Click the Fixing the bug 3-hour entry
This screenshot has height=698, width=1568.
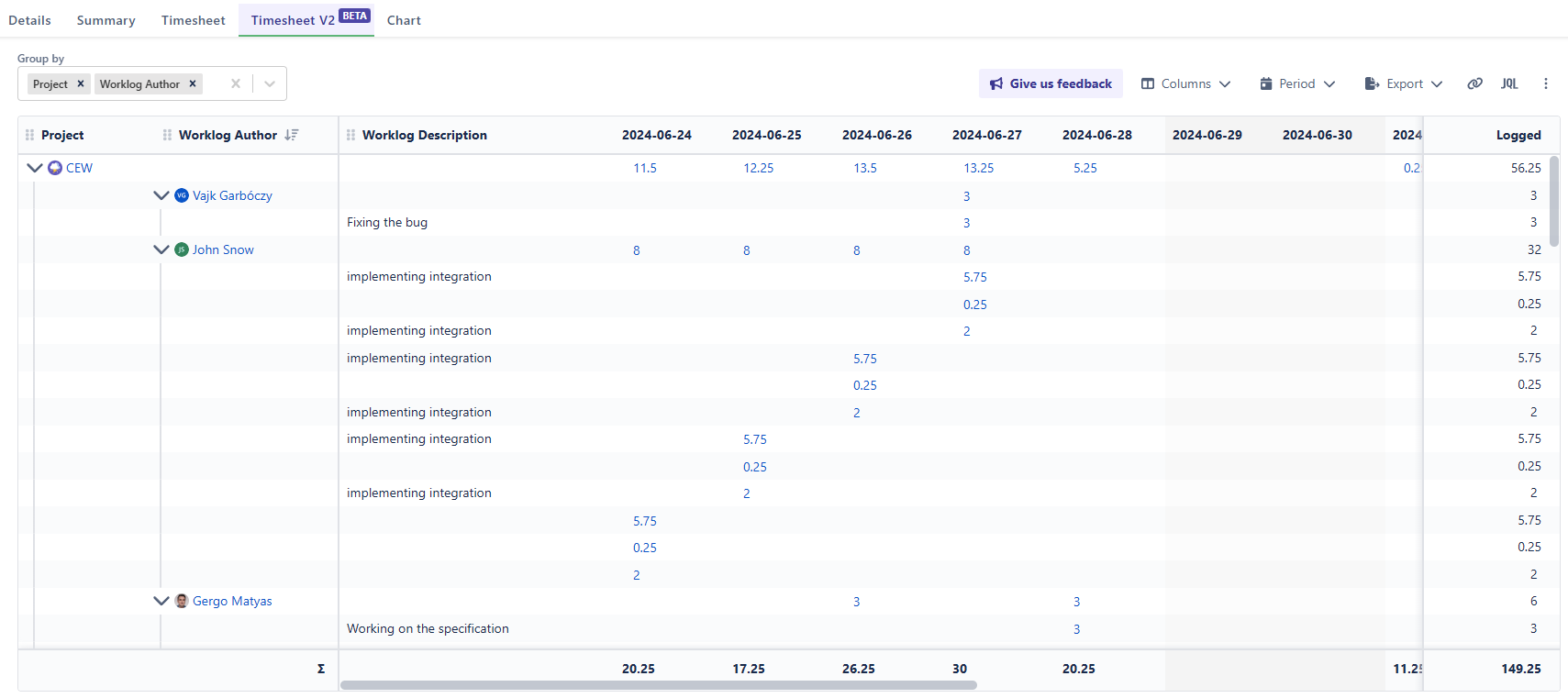[967, 223]
